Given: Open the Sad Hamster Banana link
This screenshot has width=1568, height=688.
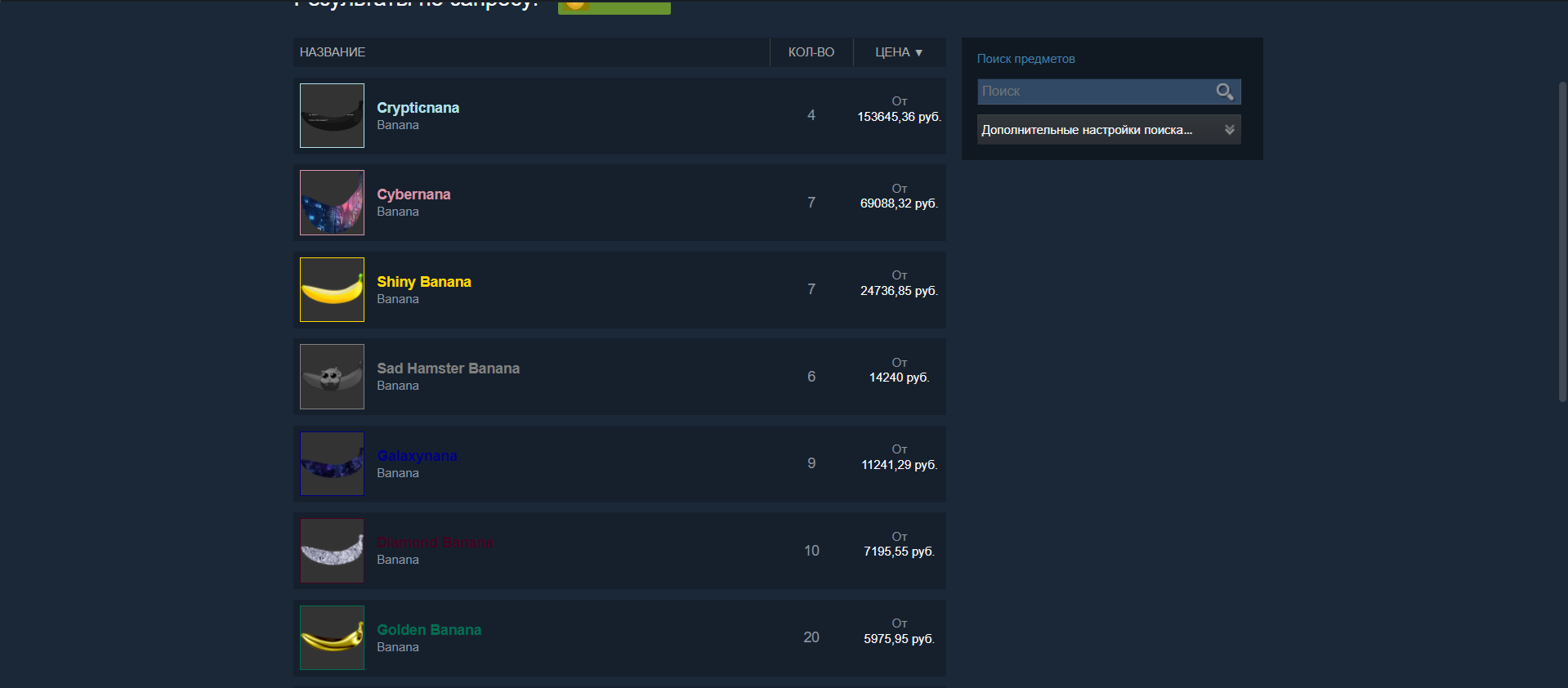Looking at the screenshot, I should 448,369.
